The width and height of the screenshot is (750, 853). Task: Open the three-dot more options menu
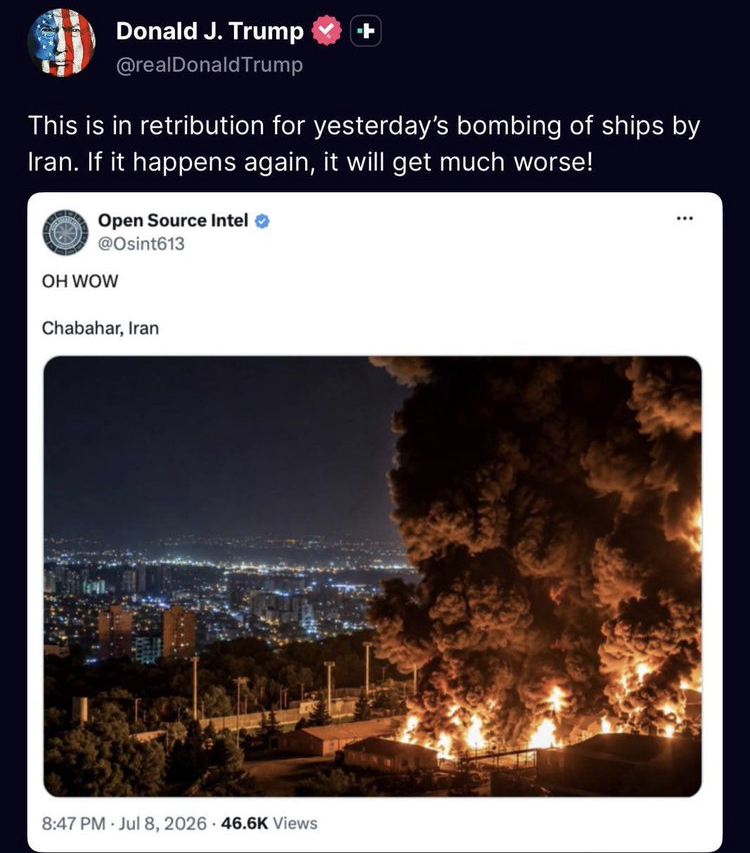click(685, 219)
